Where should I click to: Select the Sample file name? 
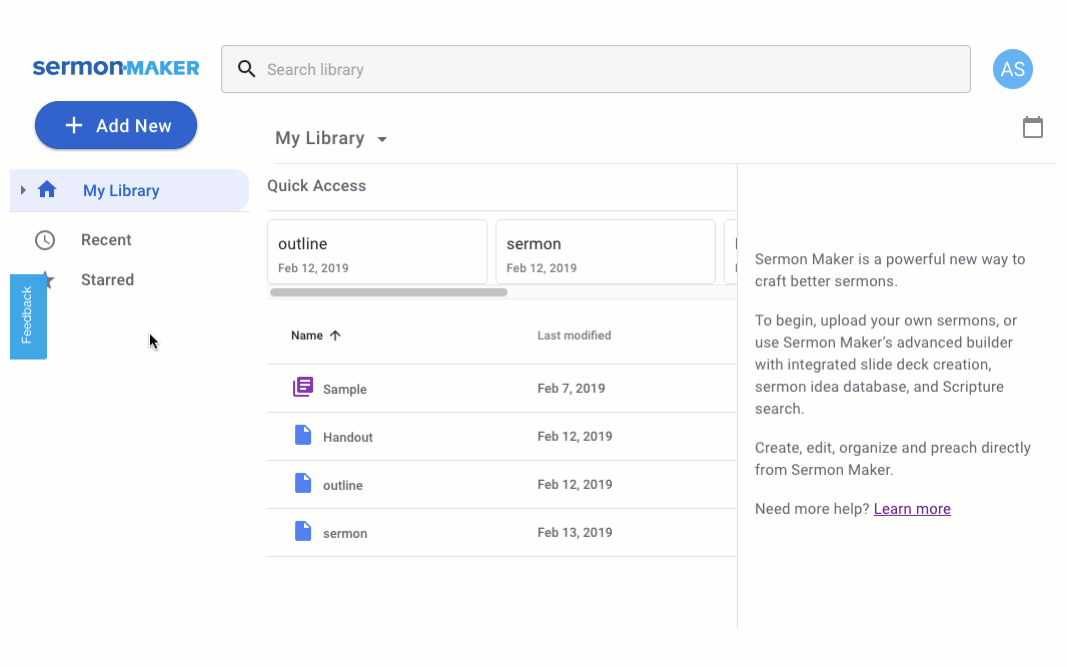(x=345, y=389)
